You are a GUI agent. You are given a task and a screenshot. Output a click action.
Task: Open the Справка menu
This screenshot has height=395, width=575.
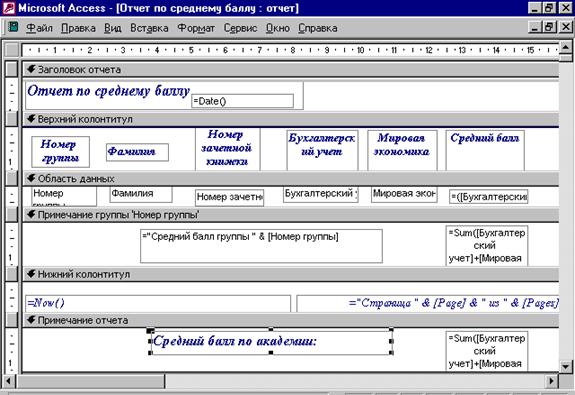318,28
